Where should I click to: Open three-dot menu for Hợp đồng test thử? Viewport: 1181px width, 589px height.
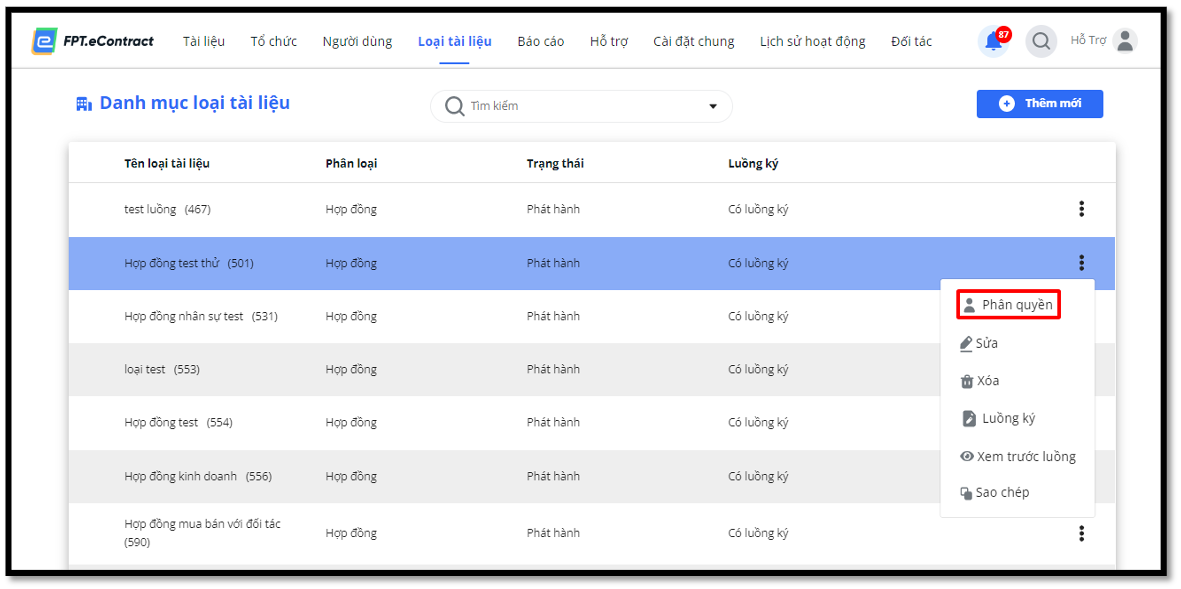click(1082, 263)
